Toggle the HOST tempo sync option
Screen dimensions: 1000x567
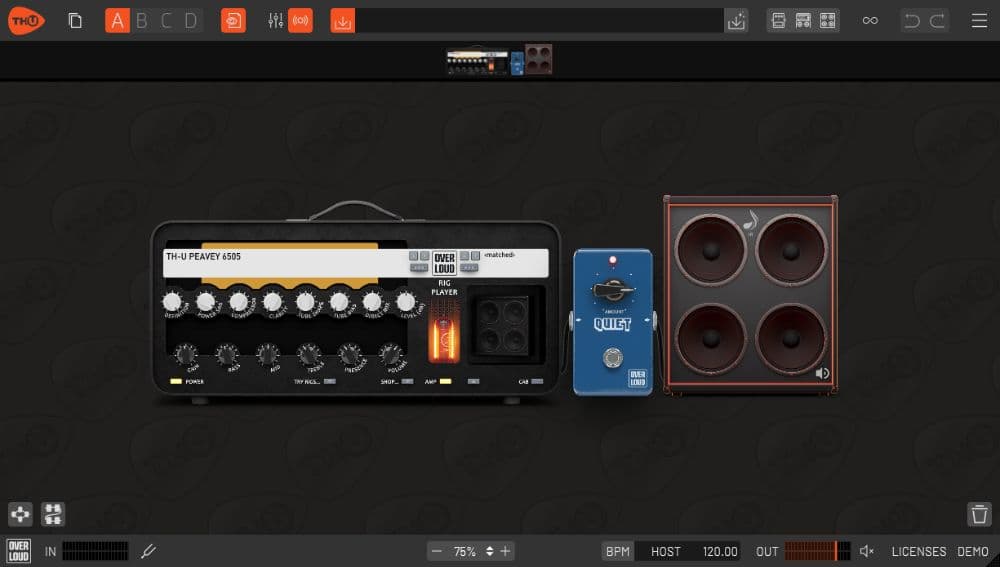[665, 551]
